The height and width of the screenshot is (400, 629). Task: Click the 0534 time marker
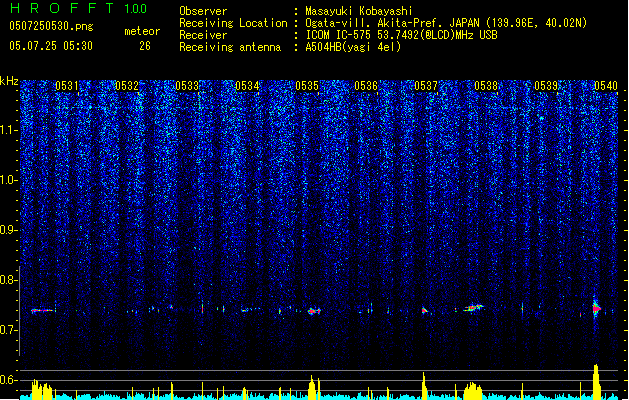click(x=247, y=86)
